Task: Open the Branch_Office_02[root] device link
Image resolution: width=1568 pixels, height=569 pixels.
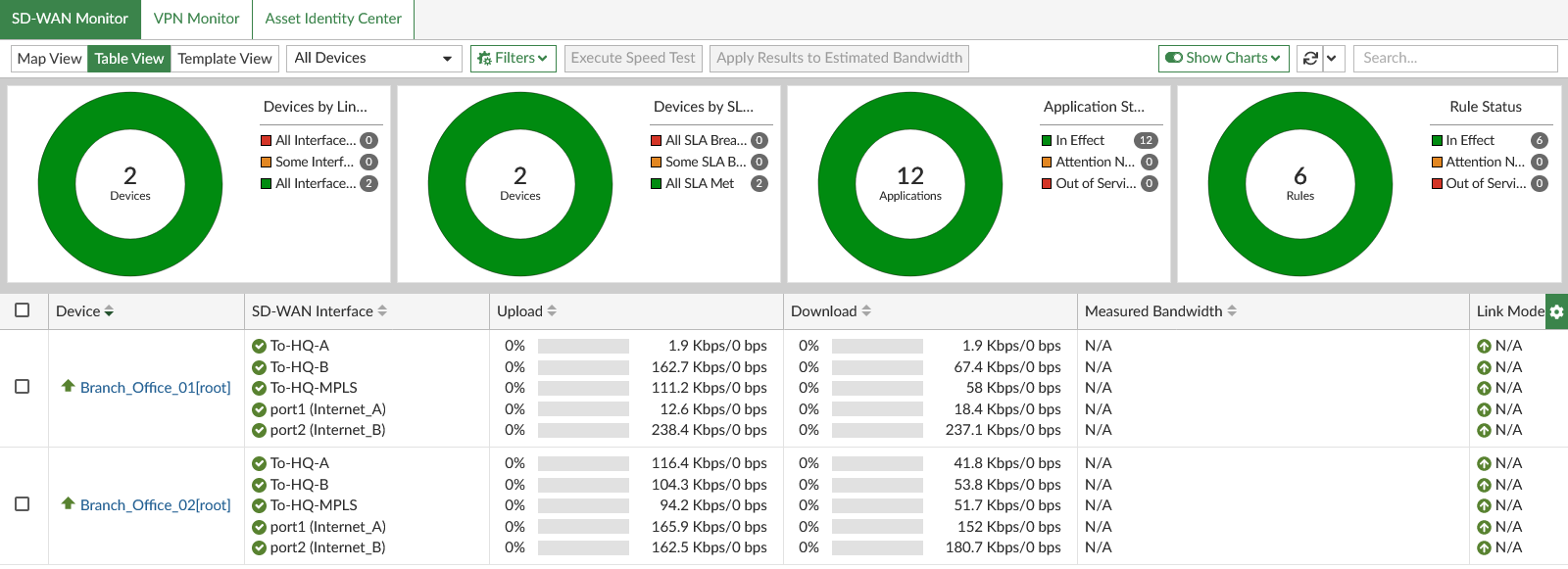Action: click(x=155, y=505)
